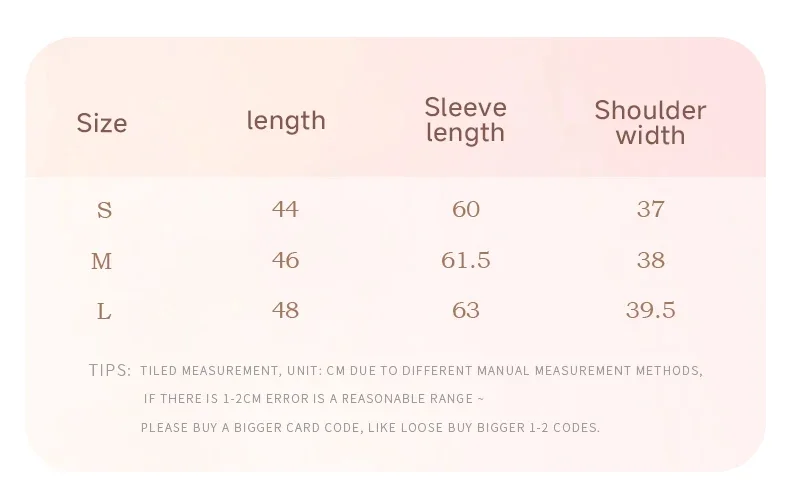This screenshot has width=790, height=494.
Task: Select the S size row label
Action: pyautogui.click(x=104, y=210)
